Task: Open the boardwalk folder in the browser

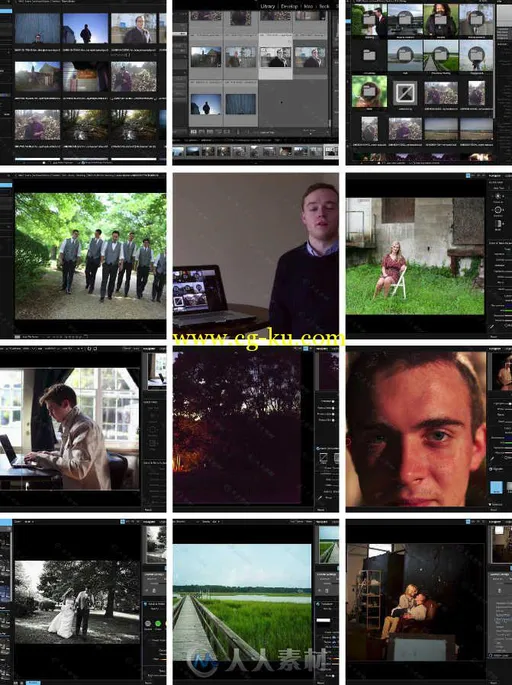Action: coord(440,55)
